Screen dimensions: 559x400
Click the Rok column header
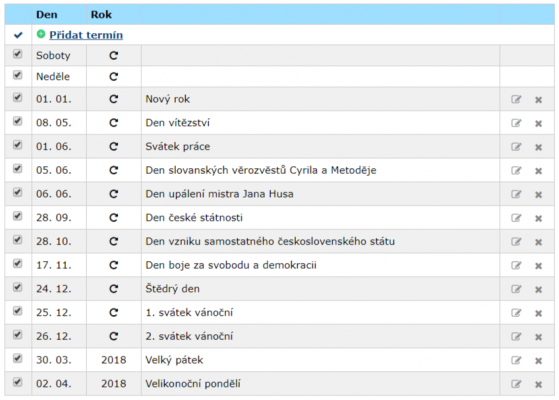101,15
